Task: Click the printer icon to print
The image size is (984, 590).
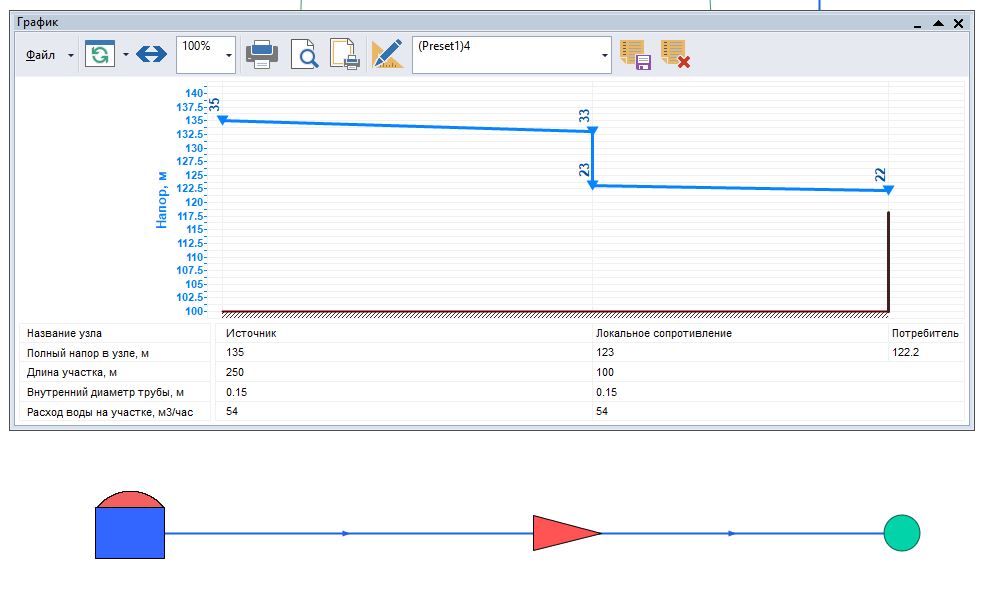Action: 263,55
